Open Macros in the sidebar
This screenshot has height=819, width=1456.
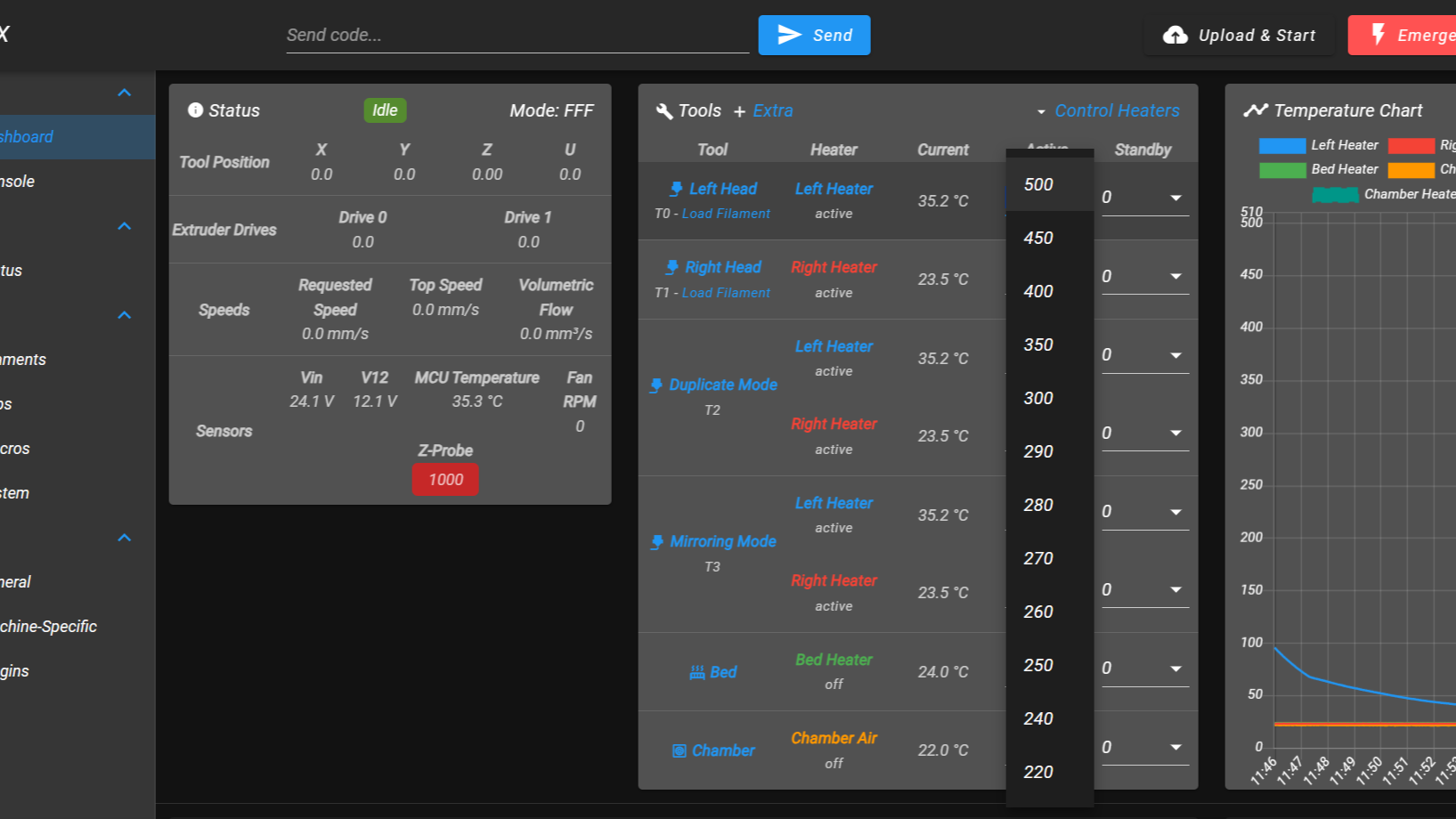point(77,449)
